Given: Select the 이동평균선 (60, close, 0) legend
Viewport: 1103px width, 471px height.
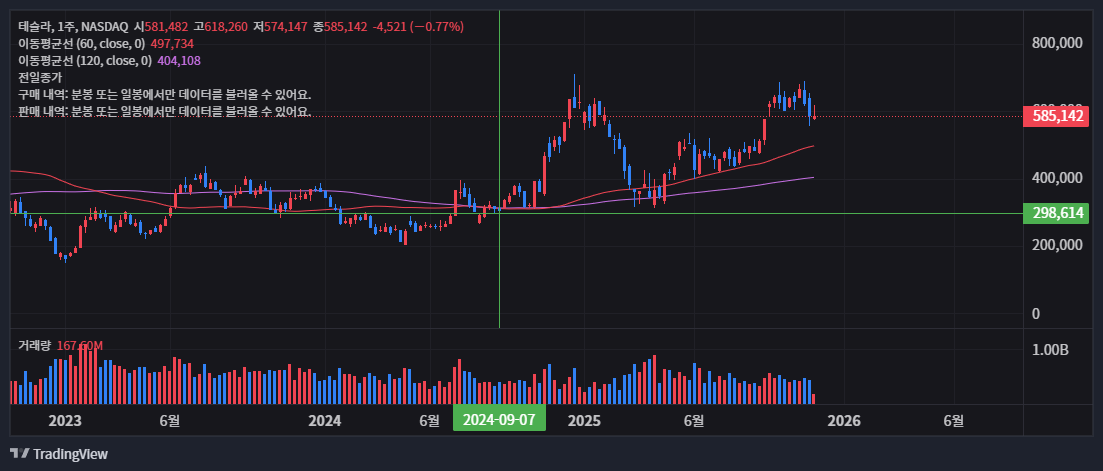Looking at the screenshot, I should (x=81, y=44).
